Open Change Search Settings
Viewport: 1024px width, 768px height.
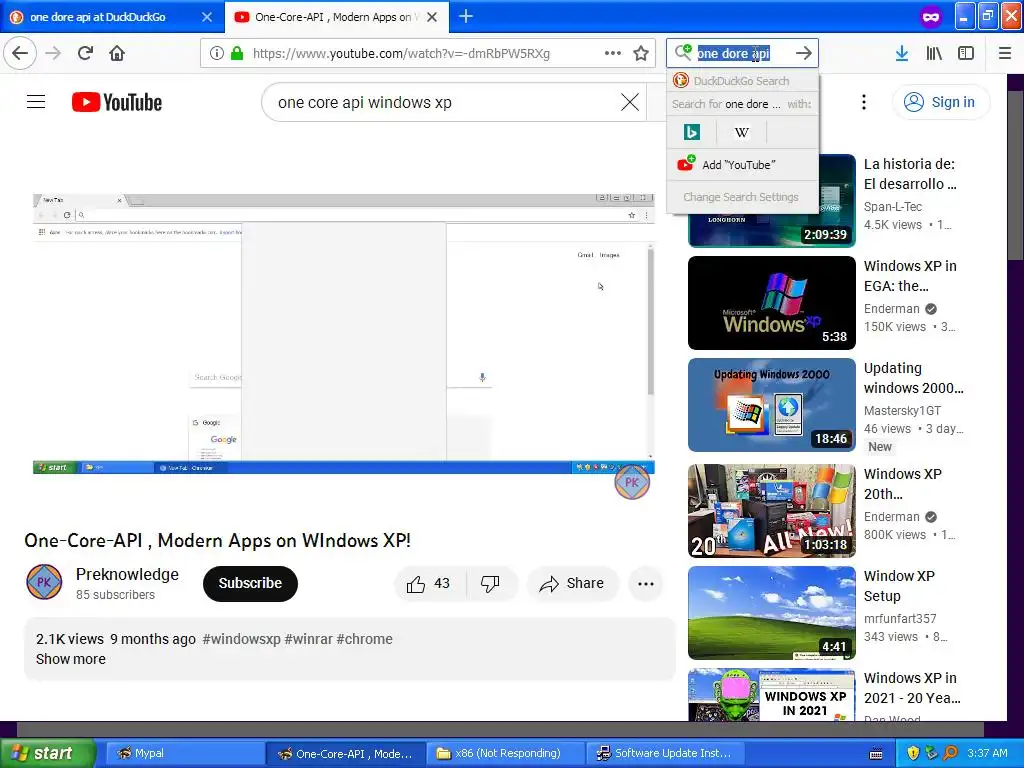coord(742,197)
